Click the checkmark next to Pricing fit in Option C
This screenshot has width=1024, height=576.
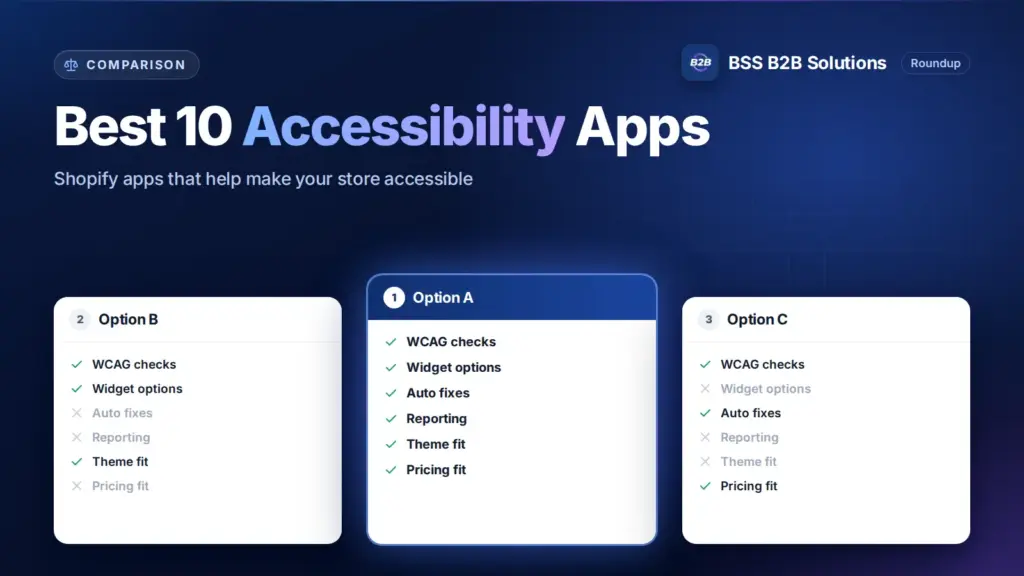point(705,486)
